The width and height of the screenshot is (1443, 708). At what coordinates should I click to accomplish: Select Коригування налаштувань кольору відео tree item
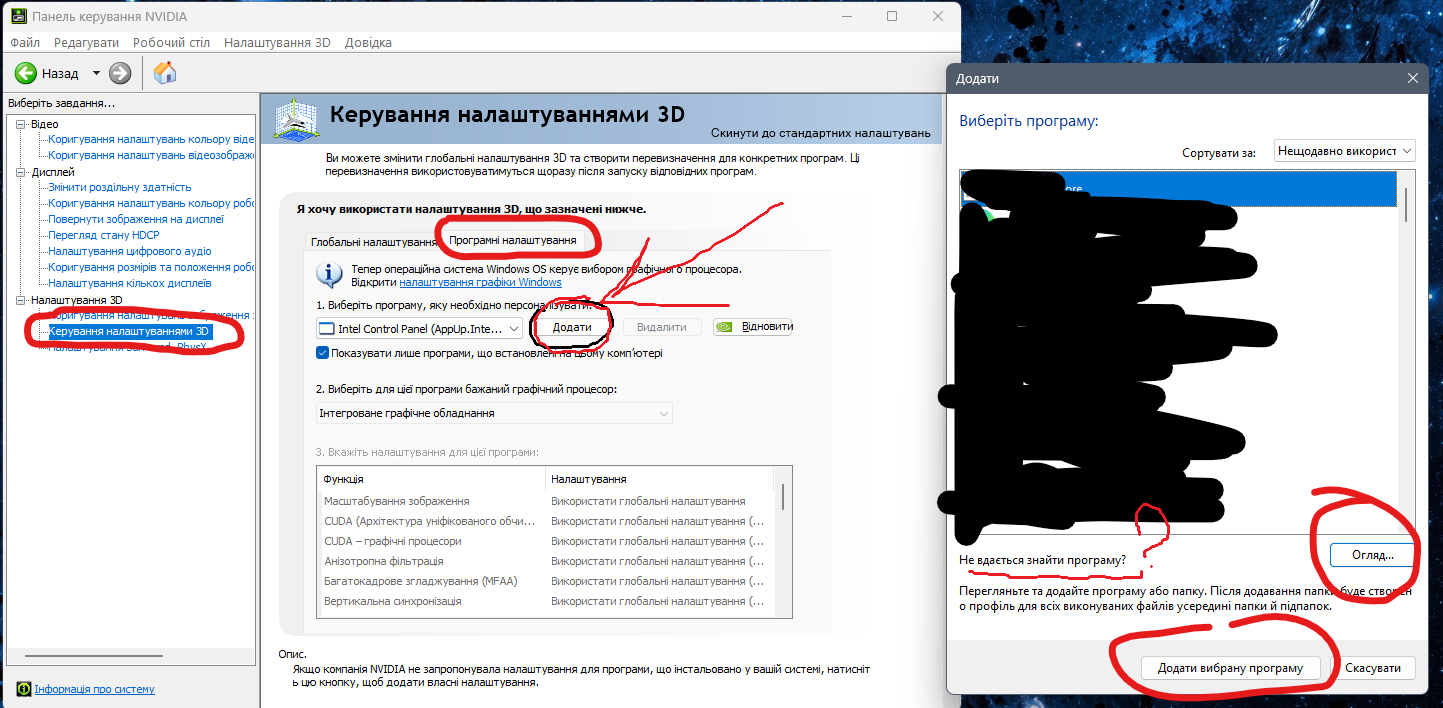point(151,139)
